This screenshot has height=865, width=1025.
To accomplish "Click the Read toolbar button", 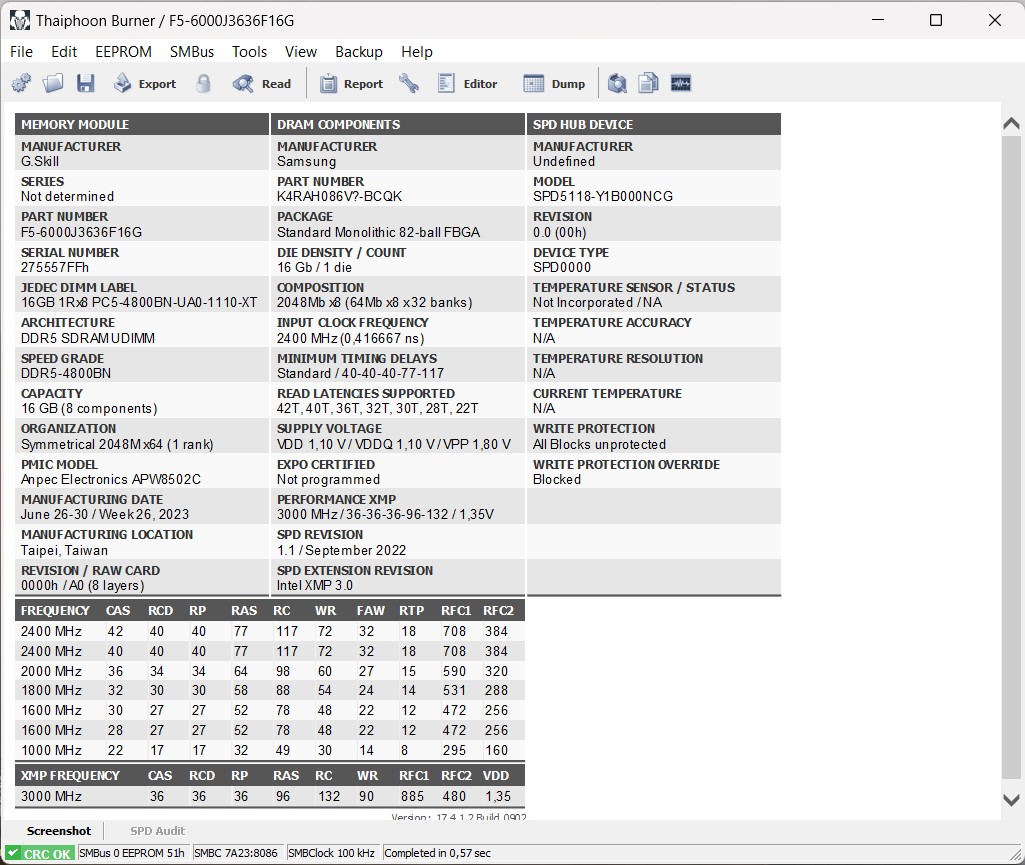I will click(x=262, y=84).
